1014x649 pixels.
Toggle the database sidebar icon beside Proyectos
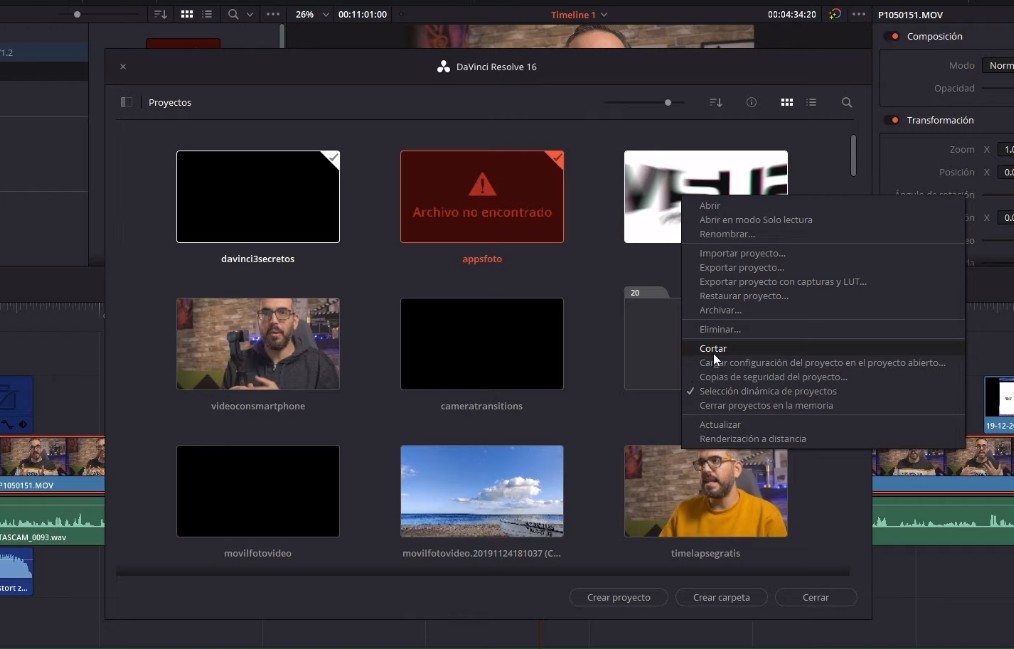tap(126, 102)
